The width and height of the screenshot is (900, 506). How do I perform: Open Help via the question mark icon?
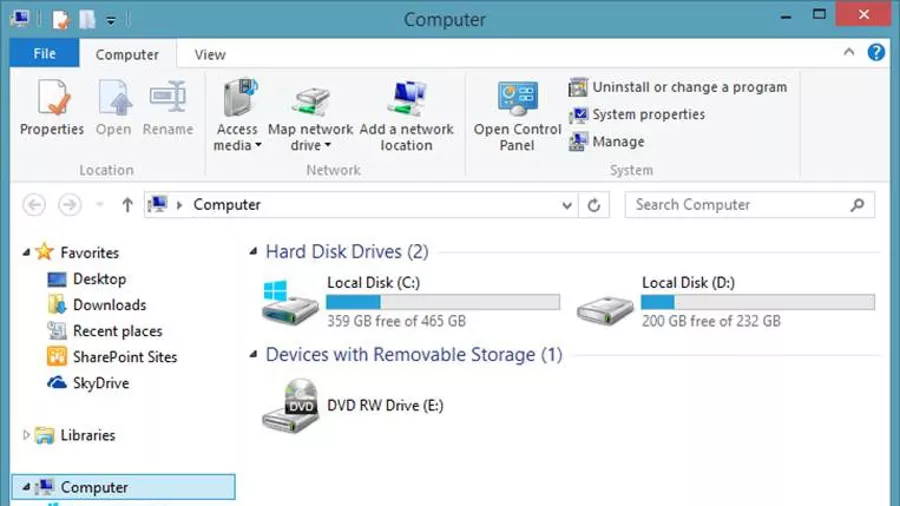pos(876,52)
